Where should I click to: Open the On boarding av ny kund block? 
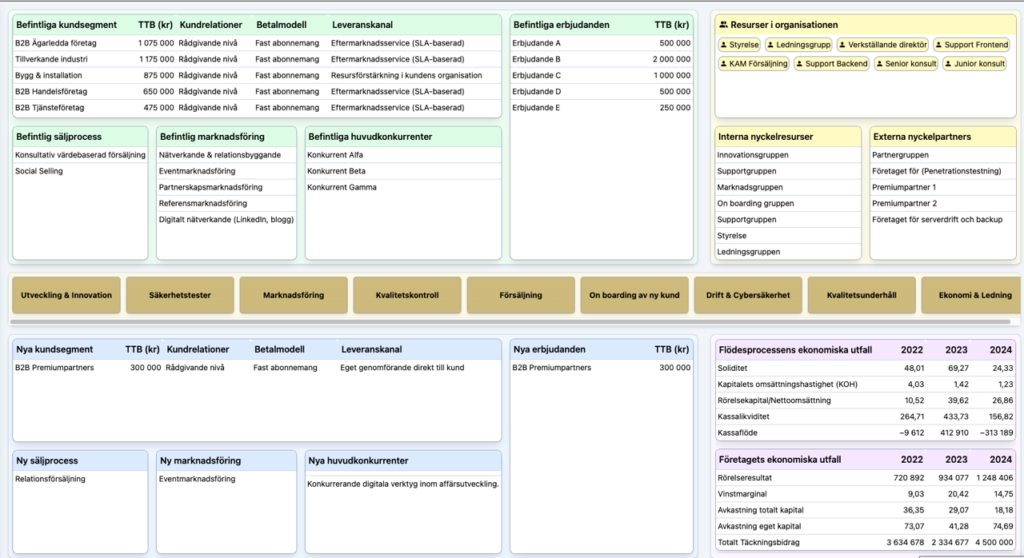tap(634, 296)
